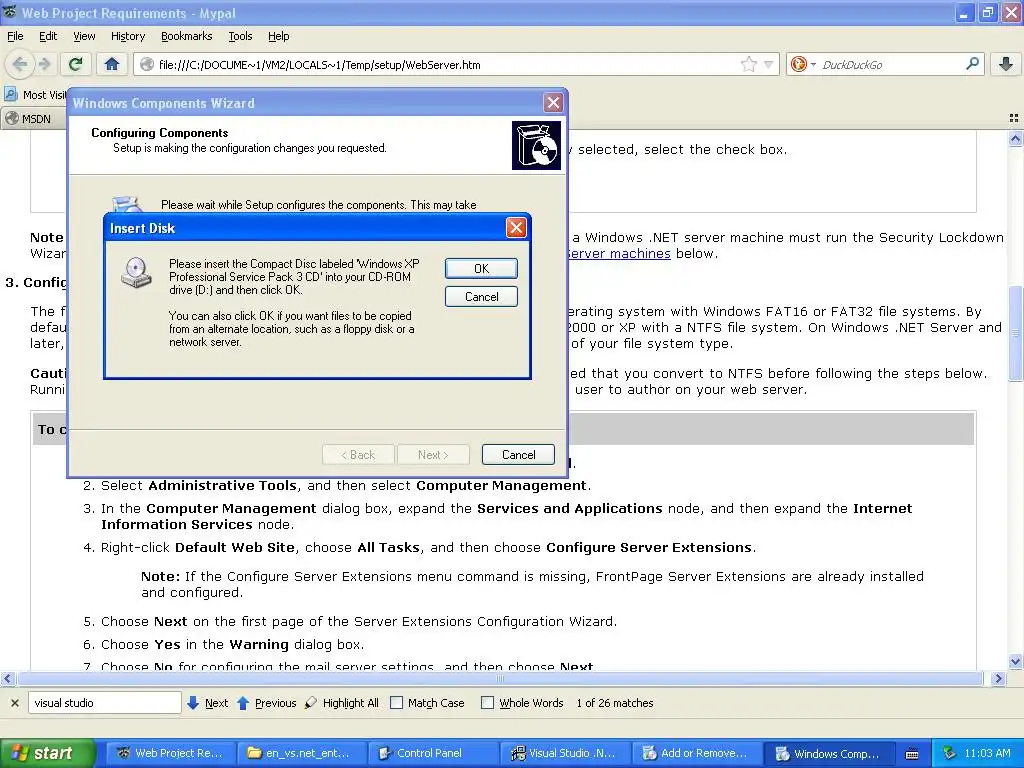Follow the 'server machines' link

pos(619,253)
